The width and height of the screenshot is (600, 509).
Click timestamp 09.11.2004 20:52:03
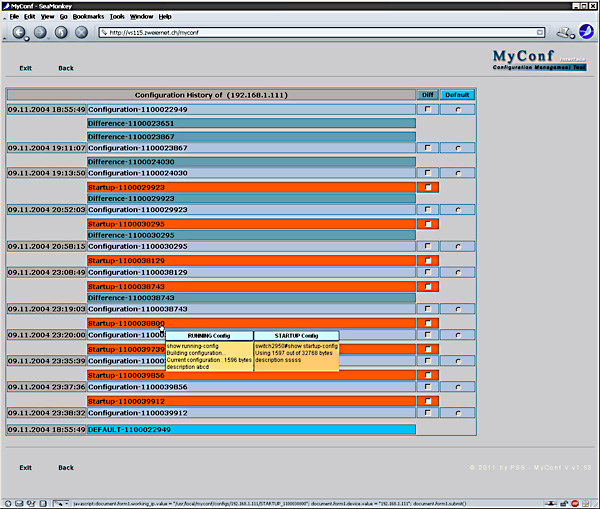click(46, 210)
